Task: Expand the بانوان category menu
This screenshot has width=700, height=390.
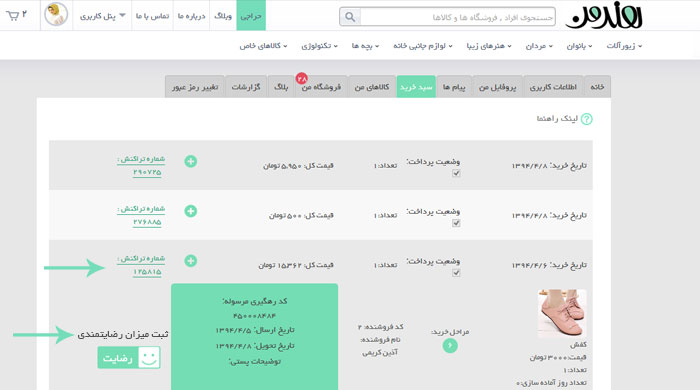Action: (x=579, y=46)
